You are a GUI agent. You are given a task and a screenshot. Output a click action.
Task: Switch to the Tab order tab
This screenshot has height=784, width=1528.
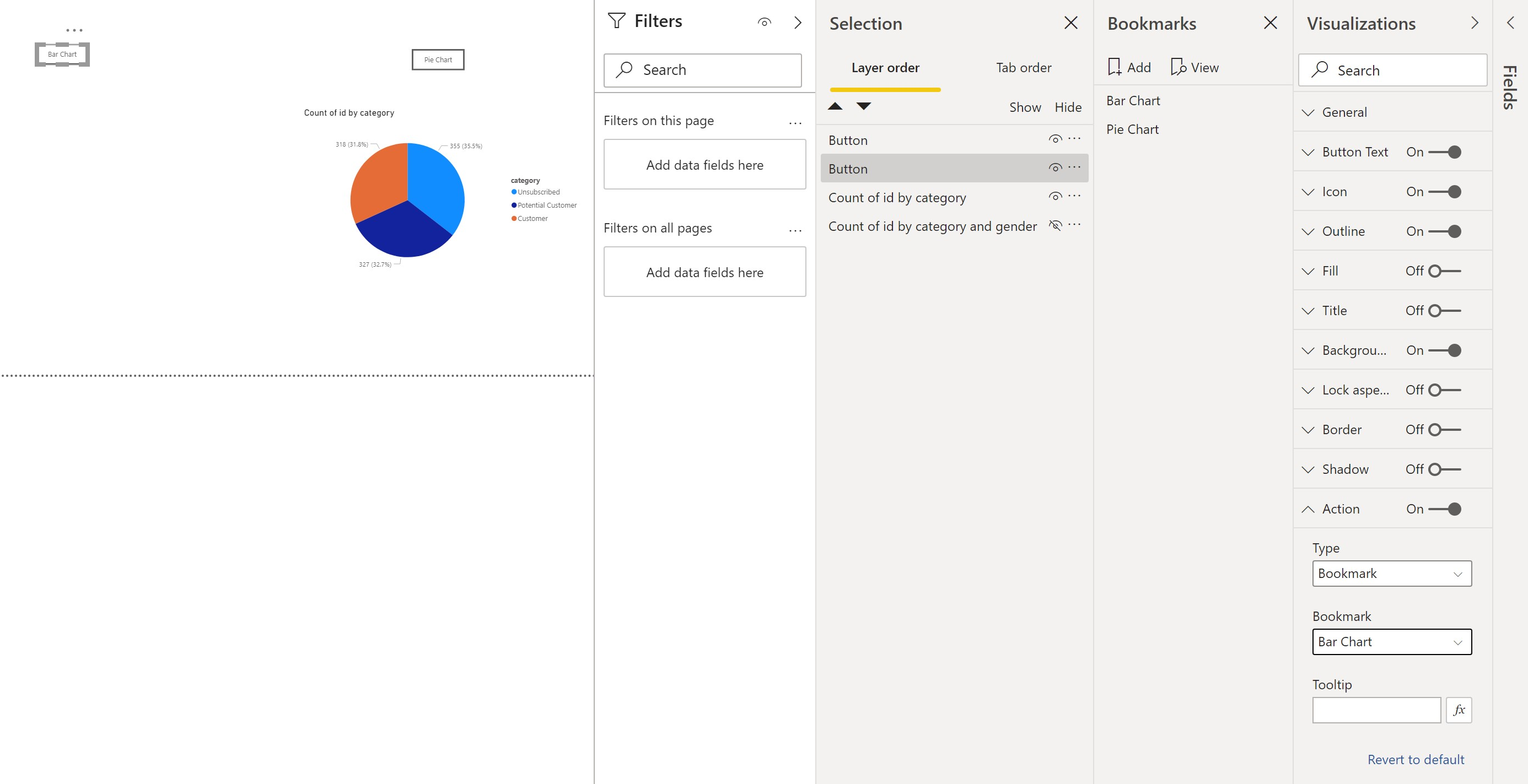click(1023, 68)
